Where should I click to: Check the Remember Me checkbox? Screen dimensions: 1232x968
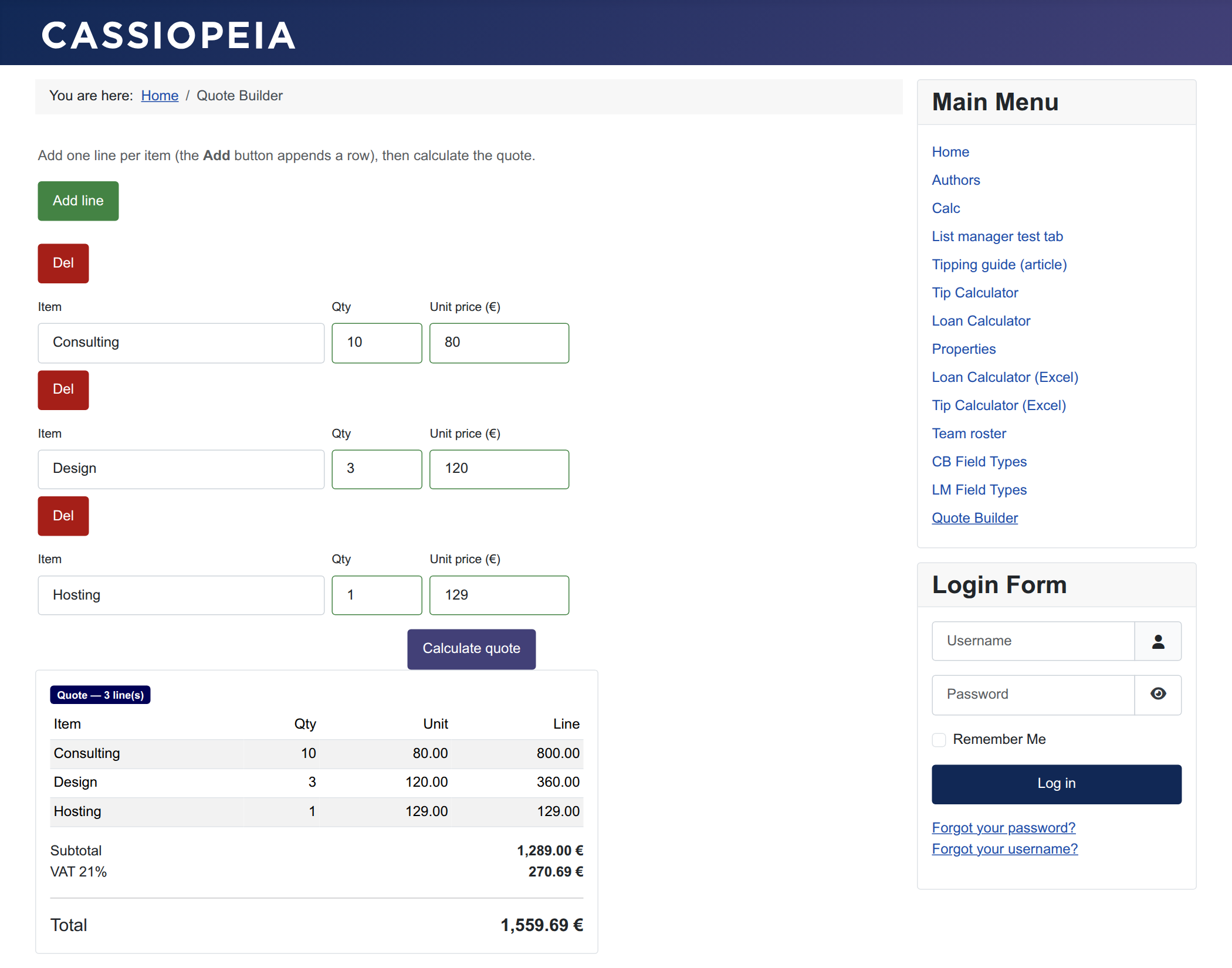(939, 740)
